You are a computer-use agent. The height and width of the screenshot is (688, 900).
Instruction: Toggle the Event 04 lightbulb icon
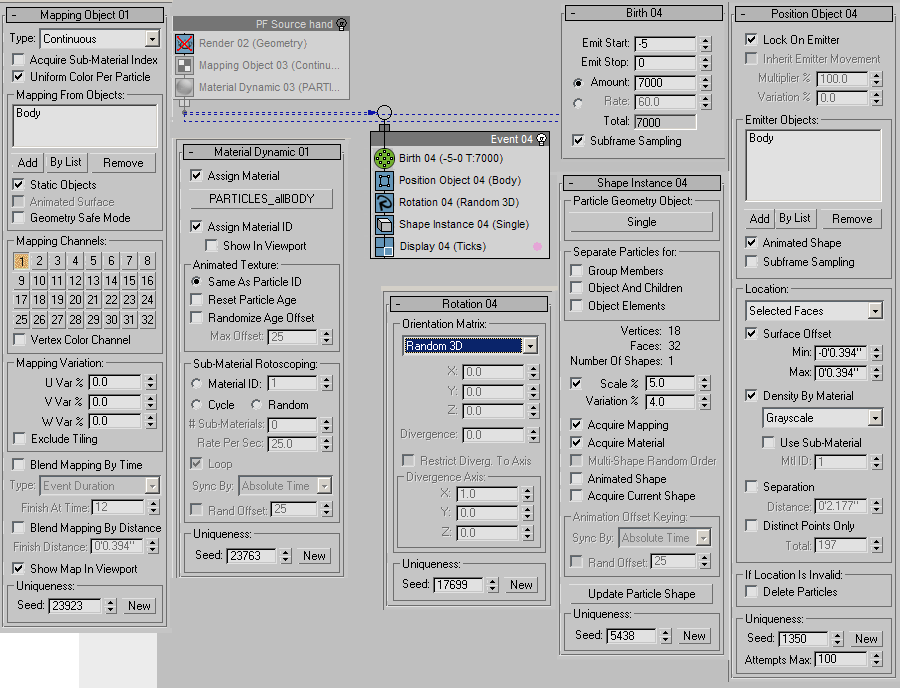click(x=541, y=139)
